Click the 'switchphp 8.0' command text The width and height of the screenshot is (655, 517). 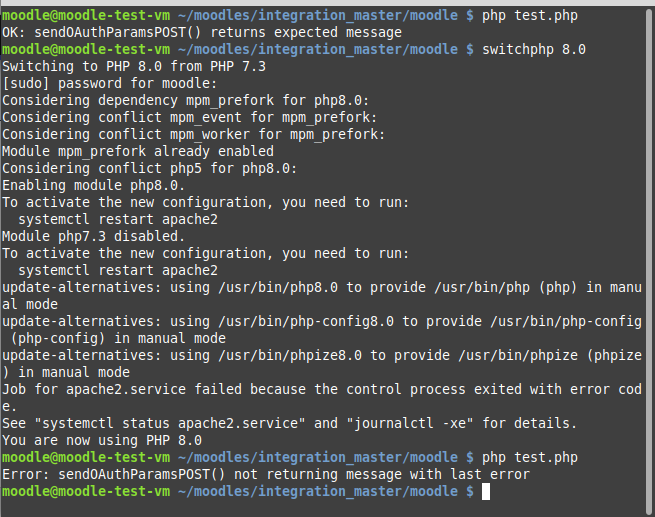pyautogui.click(x=534, y=49)
